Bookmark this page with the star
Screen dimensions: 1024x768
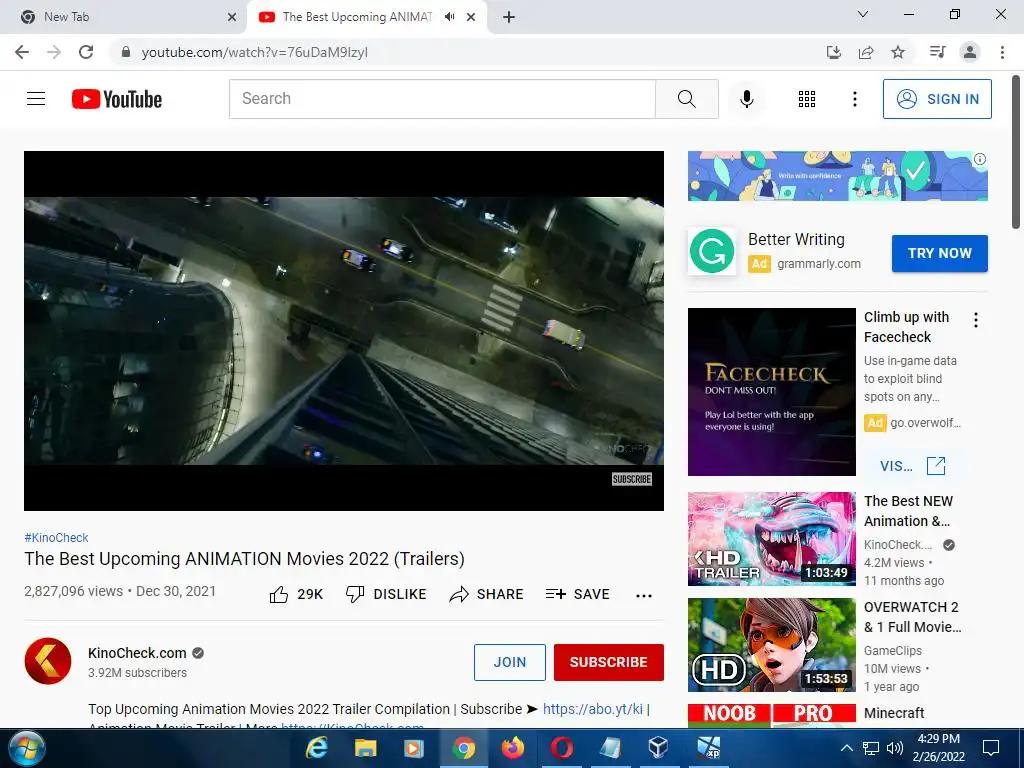(x=898, y=52)
